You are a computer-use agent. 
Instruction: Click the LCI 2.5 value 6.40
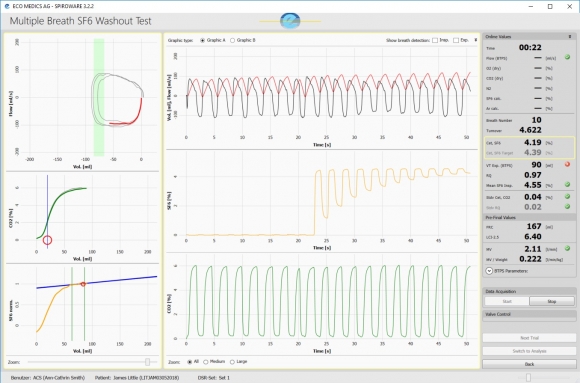[533, 236]
